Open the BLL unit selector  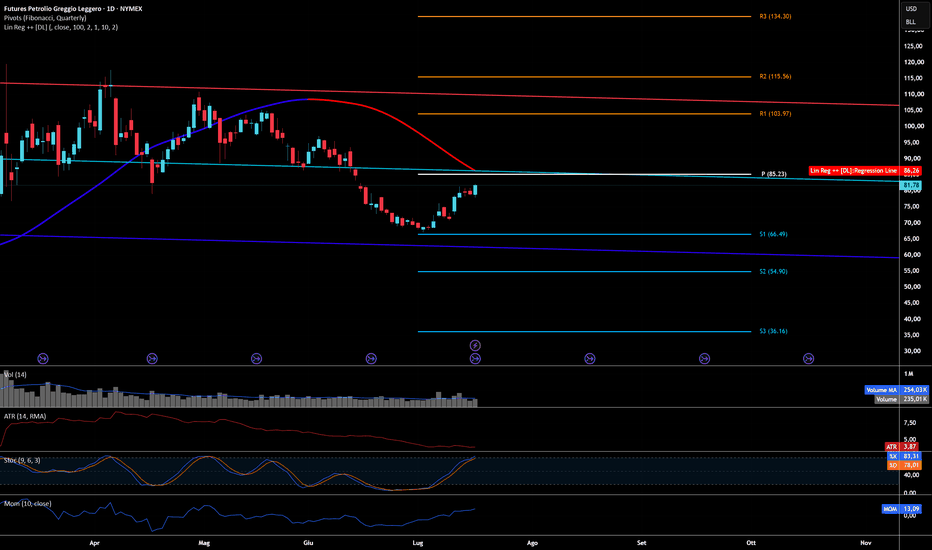coord(911,22)
